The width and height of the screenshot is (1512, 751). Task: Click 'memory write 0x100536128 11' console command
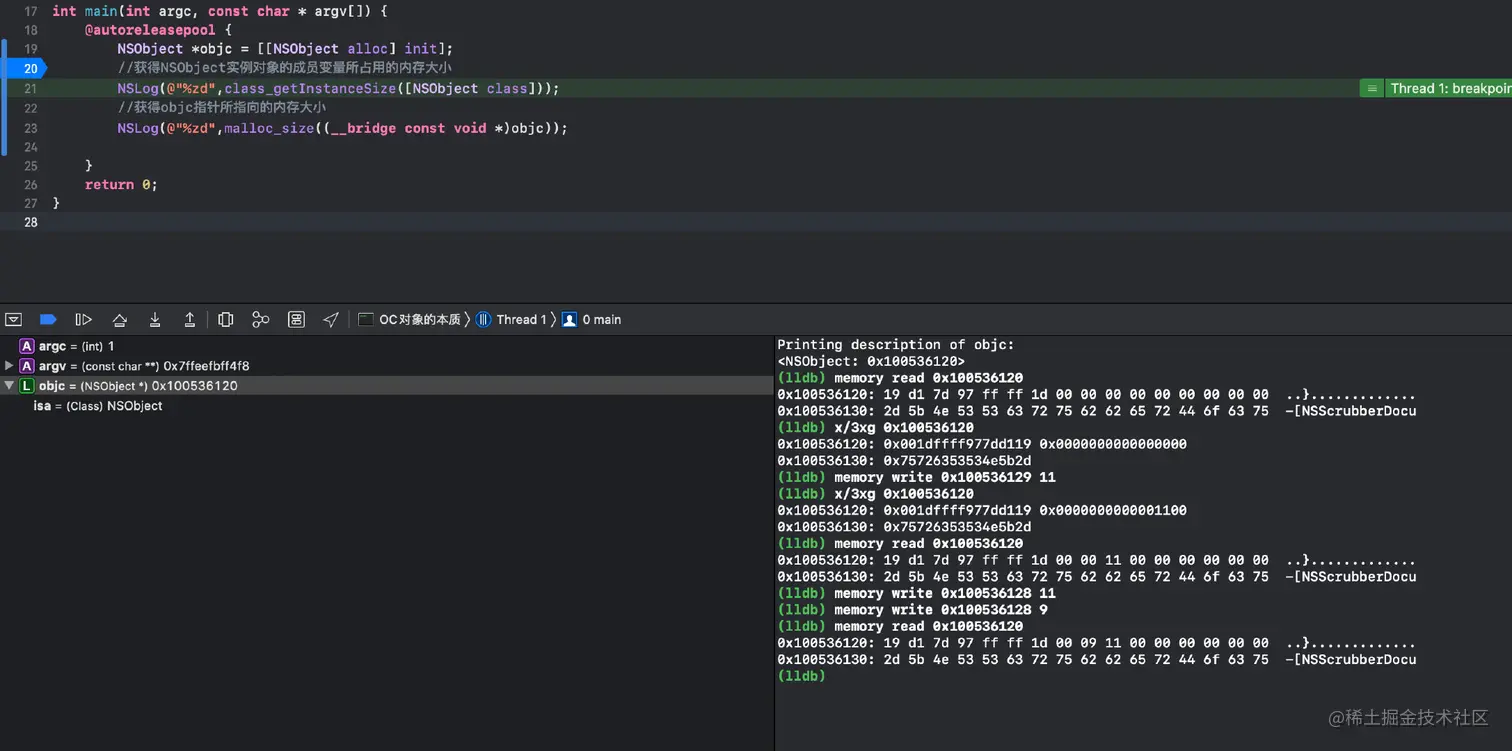[x=945, y=593]
